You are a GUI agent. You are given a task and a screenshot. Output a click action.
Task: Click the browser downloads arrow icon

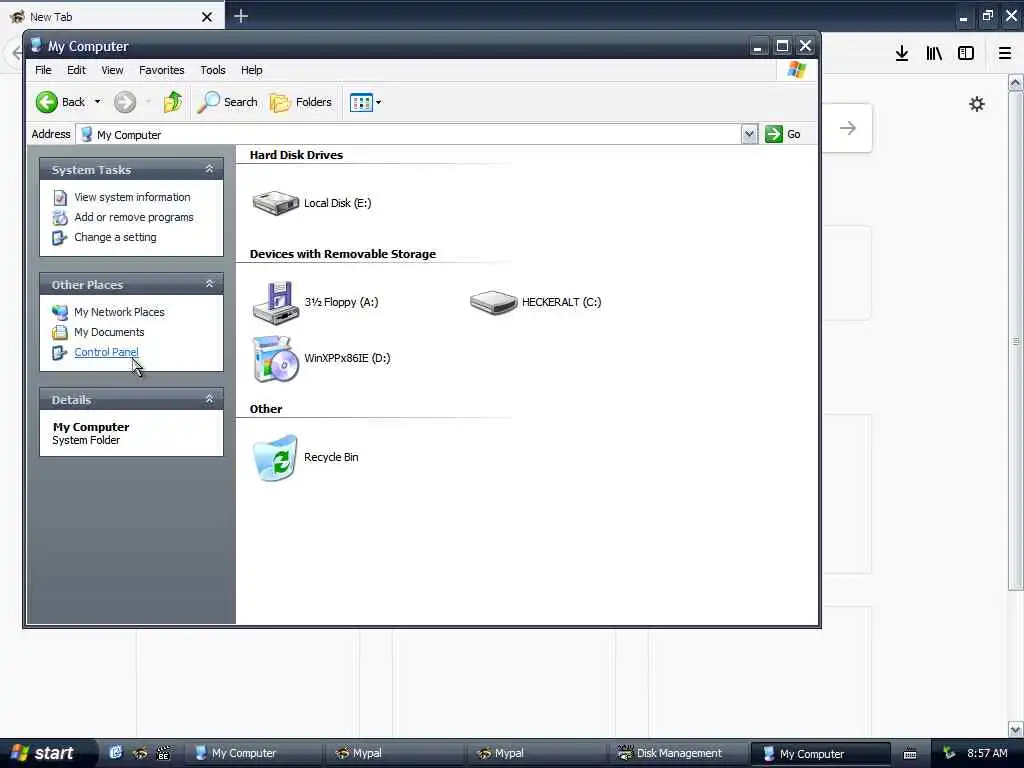pos(902,53)
